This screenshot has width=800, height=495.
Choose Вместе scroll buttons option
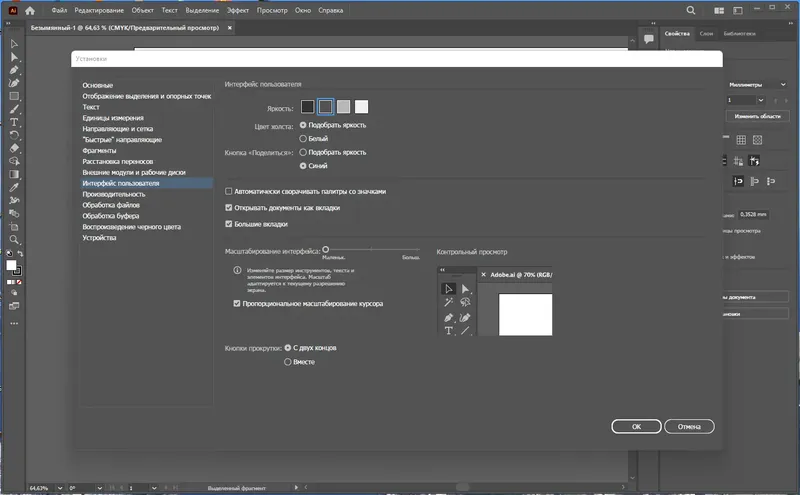pyautogui.click(x=288, y=362)
